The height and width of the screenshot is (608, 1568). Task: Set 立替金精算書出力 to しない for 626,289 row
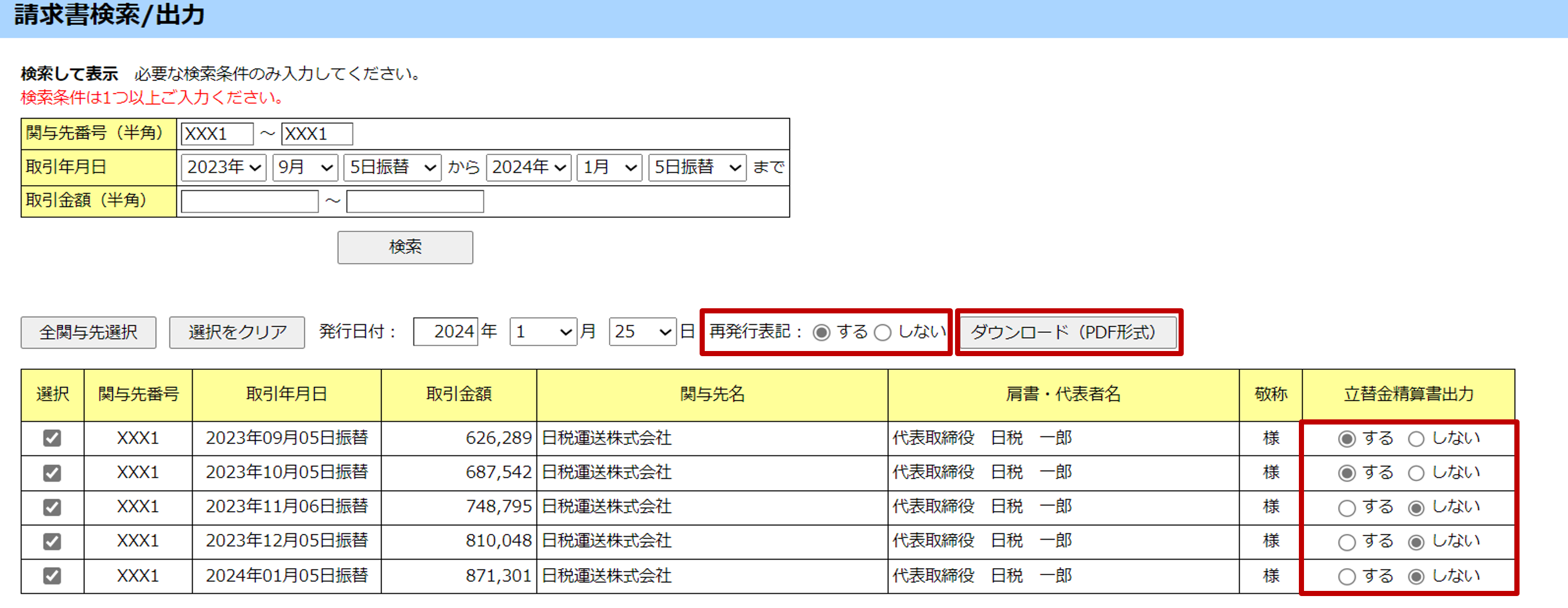coord(1416,439)
